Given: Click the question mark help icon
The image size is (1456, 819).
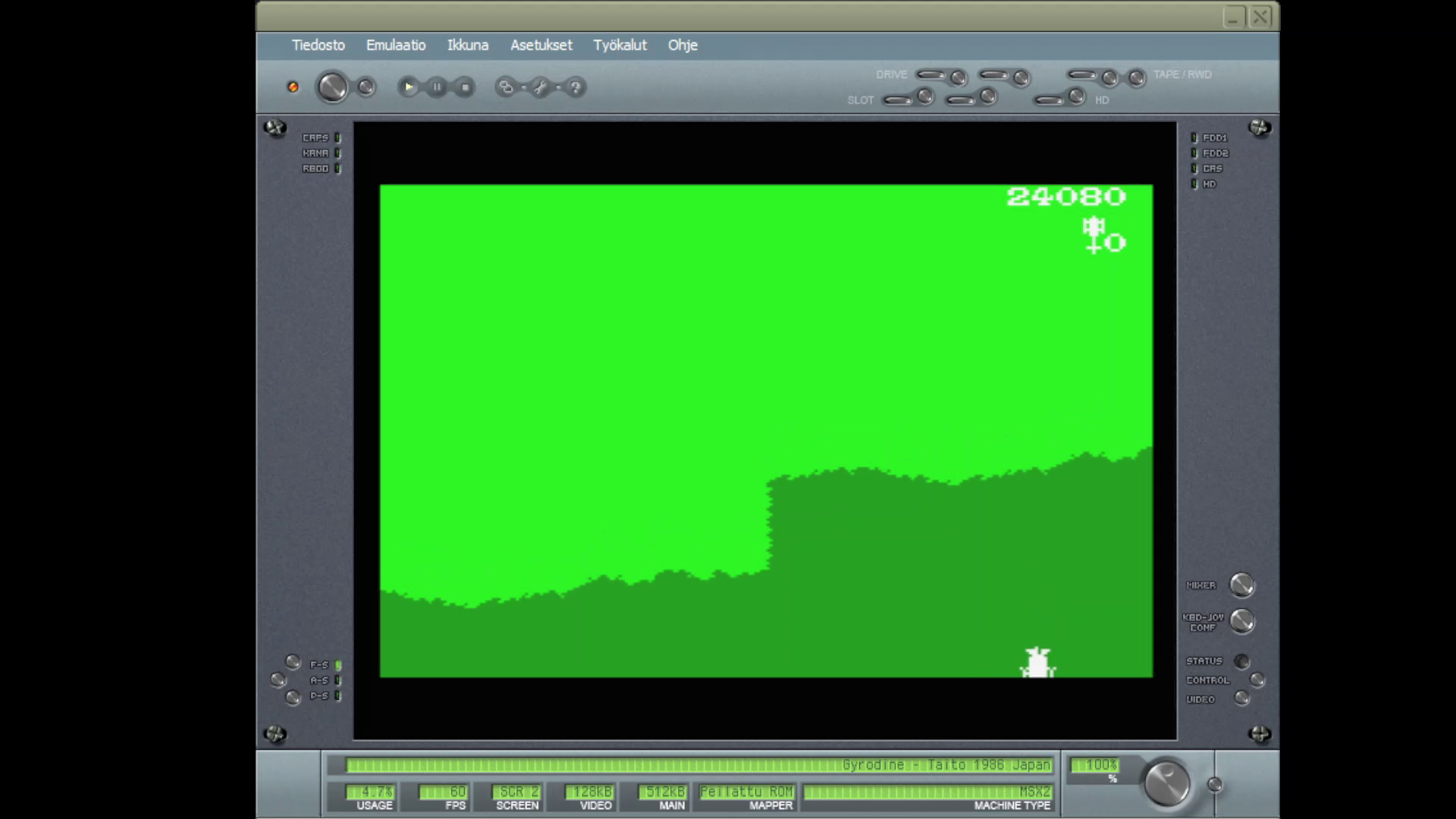Looking at the screenshot, I should 575,87.
